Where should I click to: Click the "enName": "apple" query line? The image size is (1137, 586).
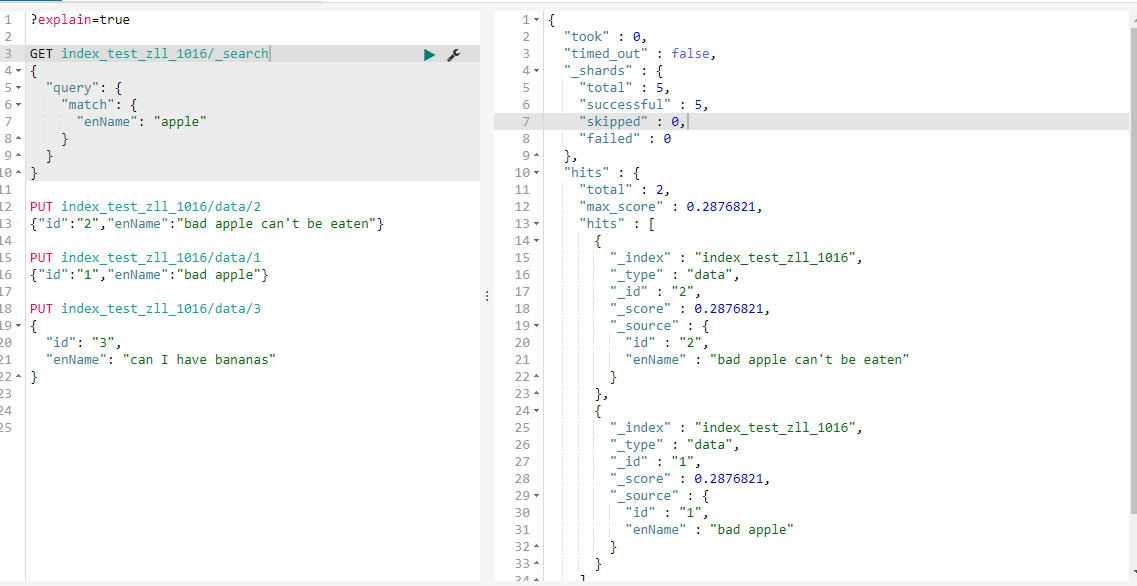pos(141,122)
